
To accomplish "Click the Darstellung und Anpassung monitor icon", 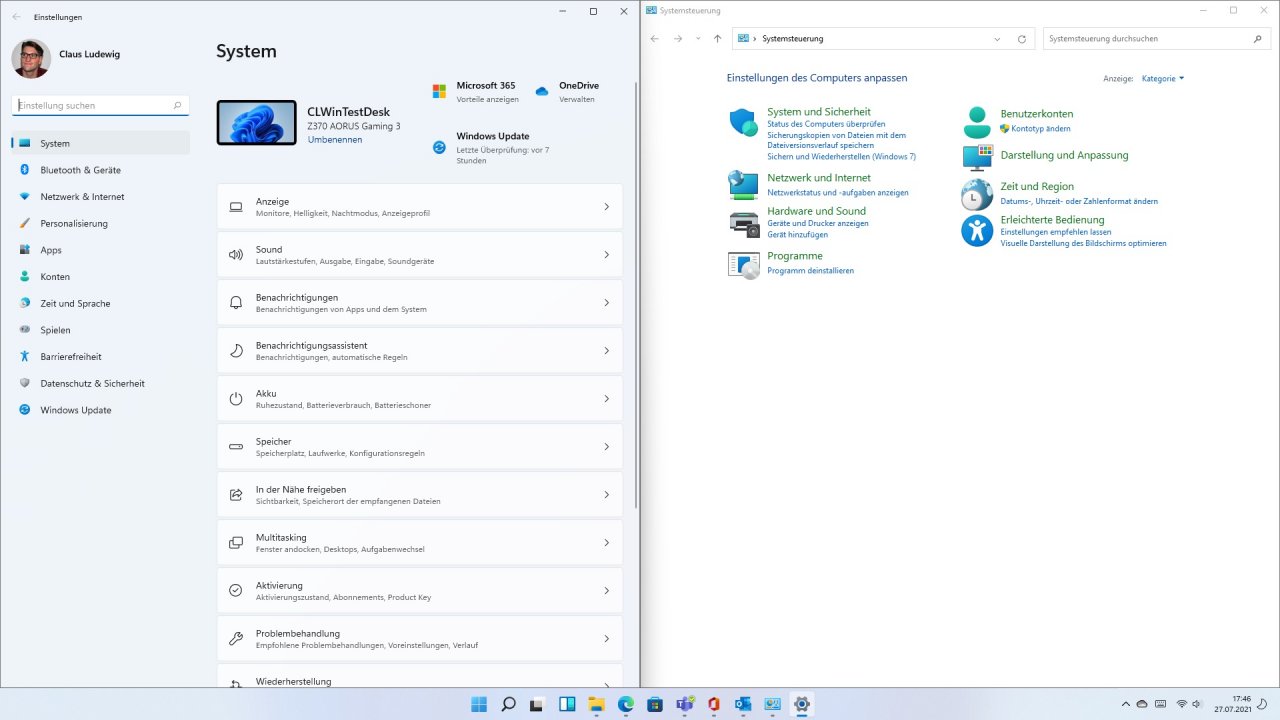I will 977,158.
